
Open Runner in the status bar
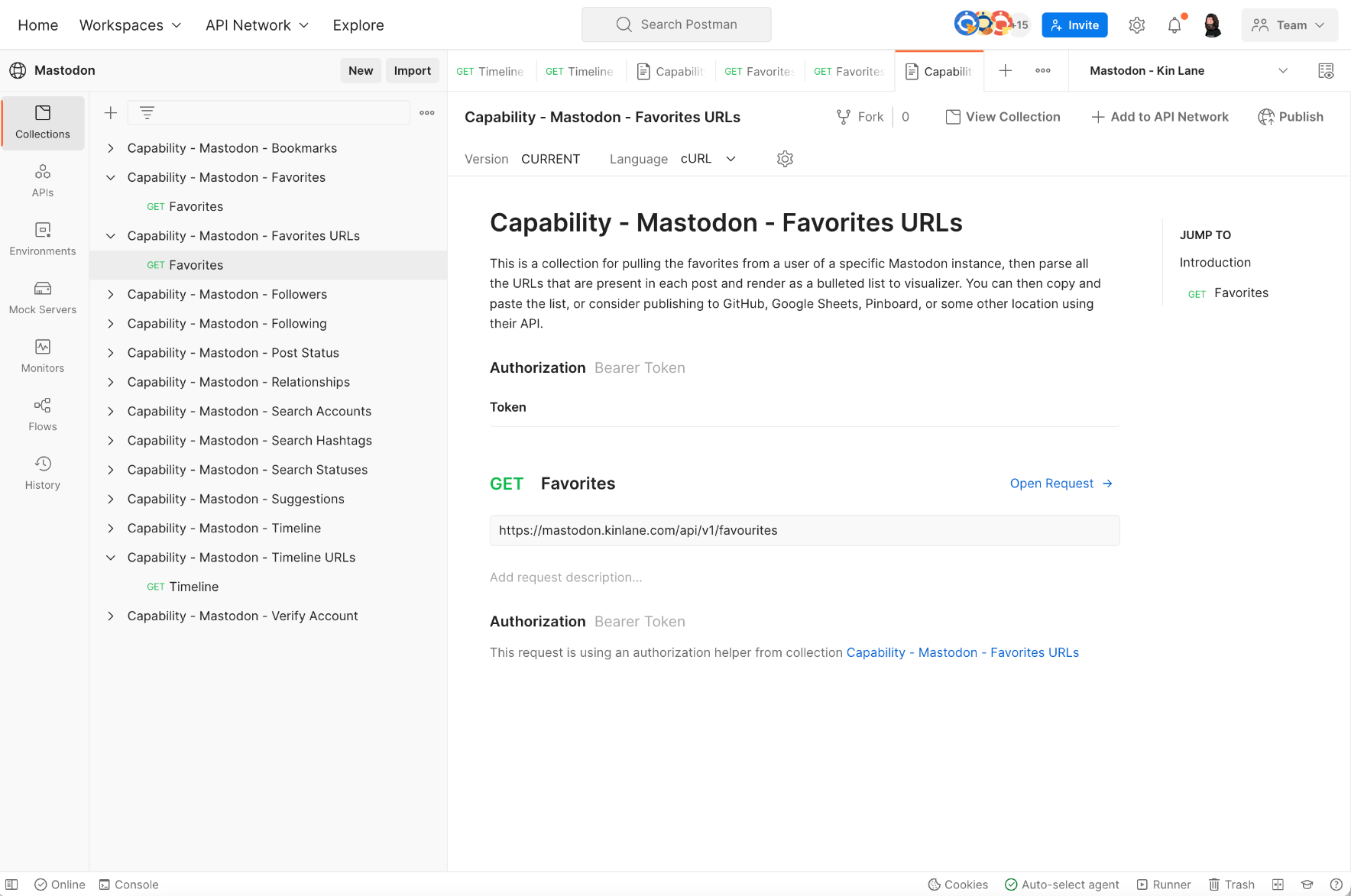[x=1164, y=885]
